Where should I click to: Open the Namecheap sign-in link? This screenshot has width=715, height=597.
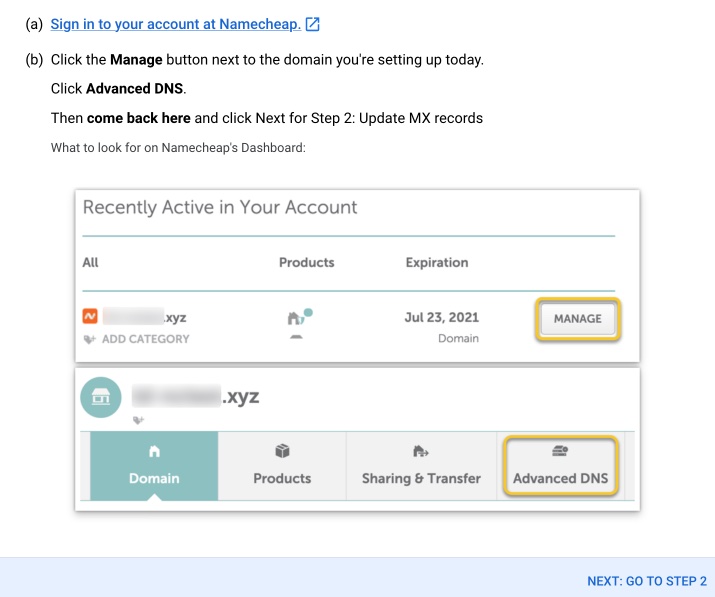point(176,24)
